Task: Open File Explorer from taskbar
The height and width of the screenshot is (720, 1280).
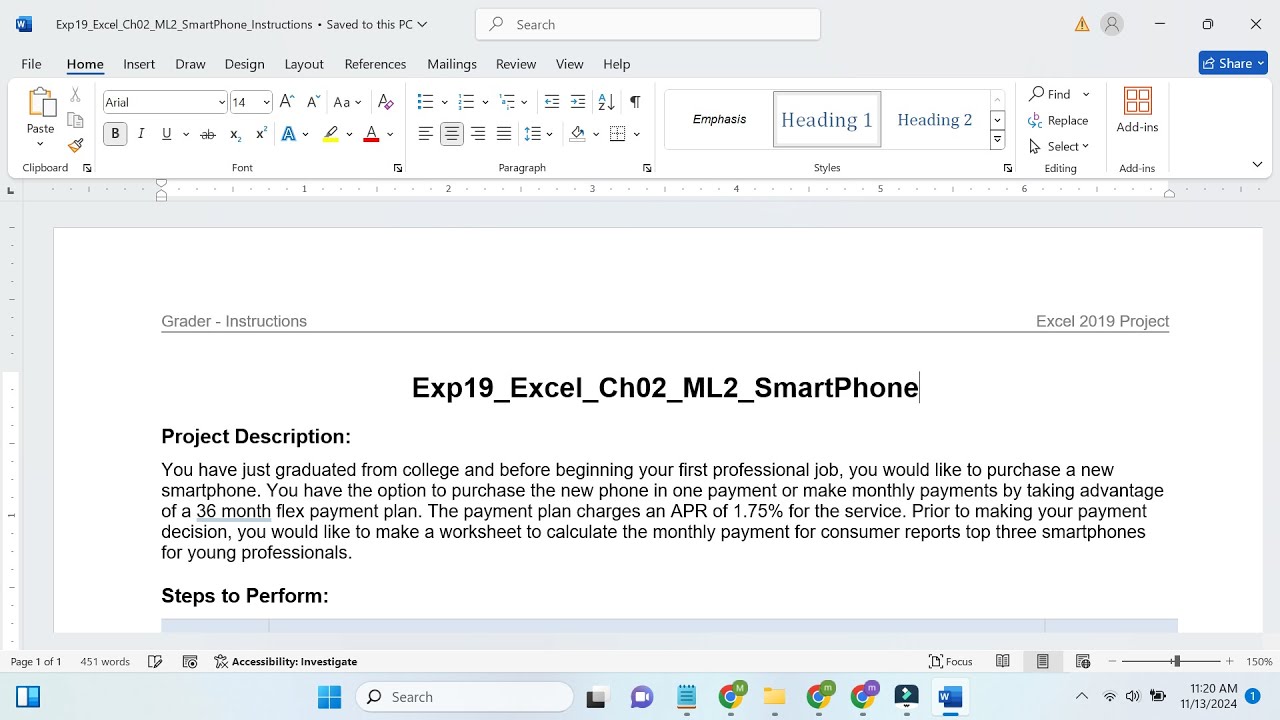Action: point(774,697)
